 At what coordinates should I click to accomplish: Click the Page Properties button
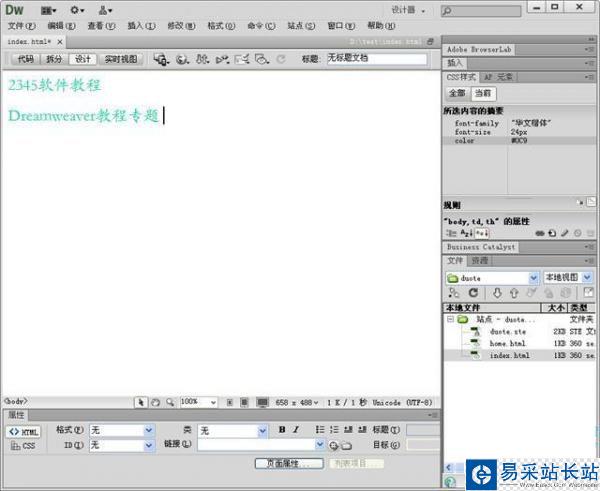pyautogui.click(x=289, y=463)
